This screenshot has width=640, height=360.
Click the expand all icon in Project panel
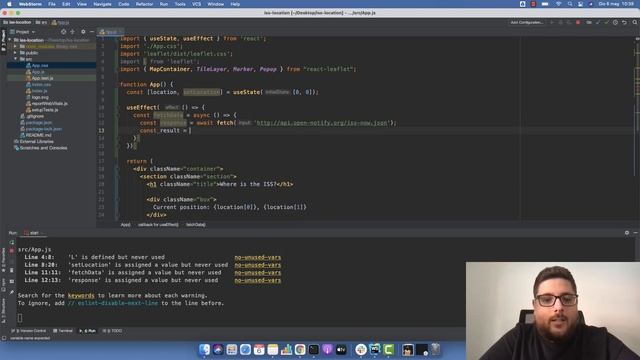72,31
